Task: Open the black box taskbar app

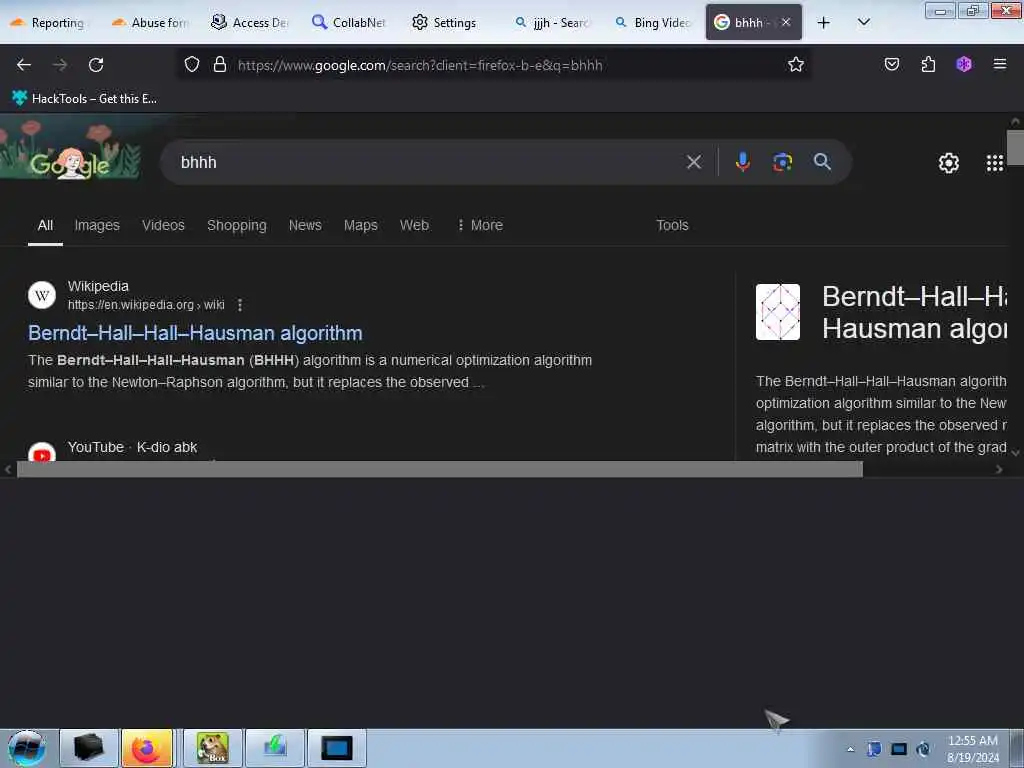Action: pos(89,748)
